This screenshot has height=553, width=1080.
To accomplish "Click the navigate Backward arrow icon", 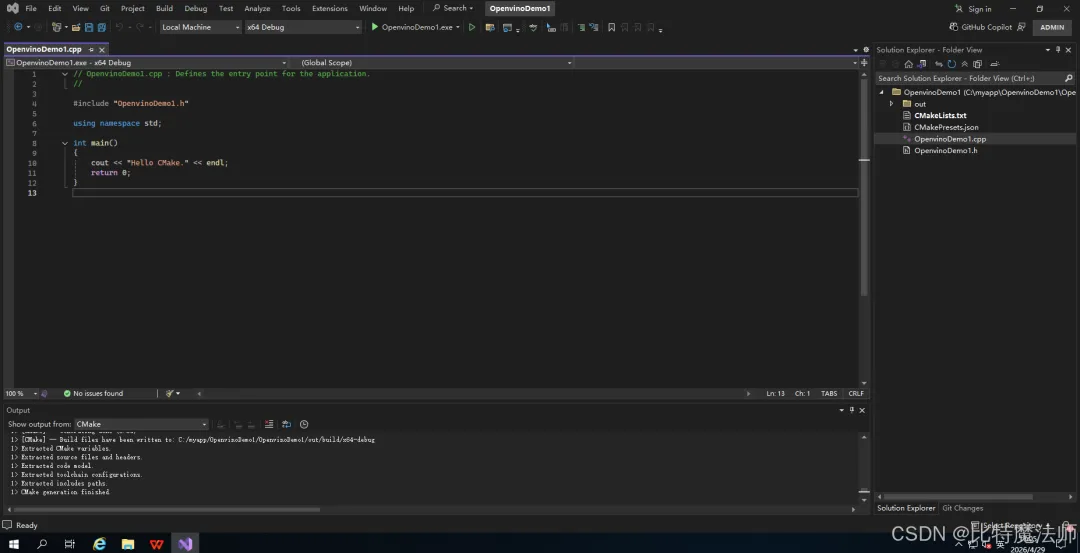I will 18,28.
